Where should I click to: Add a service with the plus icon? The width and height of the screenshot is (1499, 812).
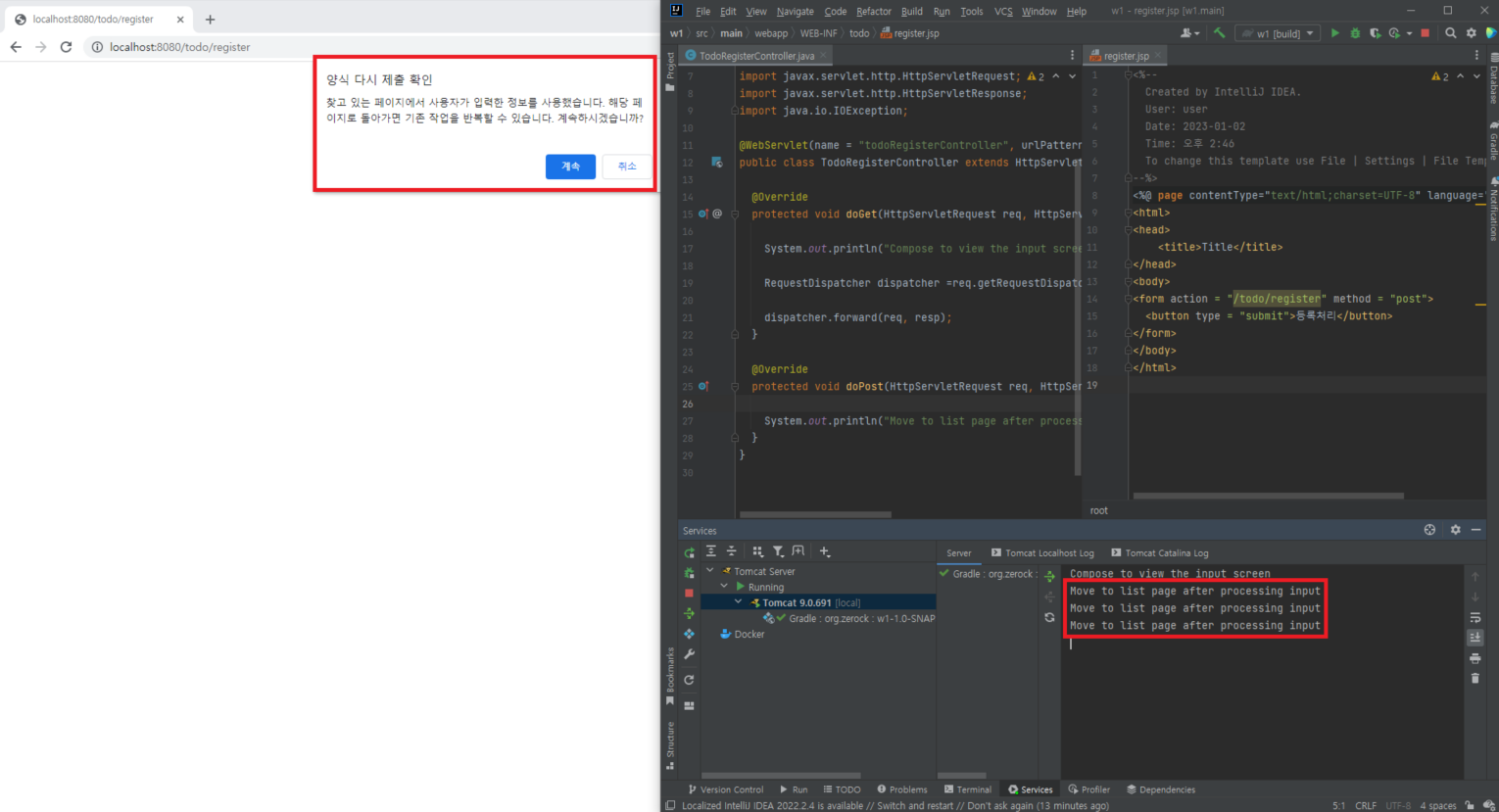pos(825,551)
